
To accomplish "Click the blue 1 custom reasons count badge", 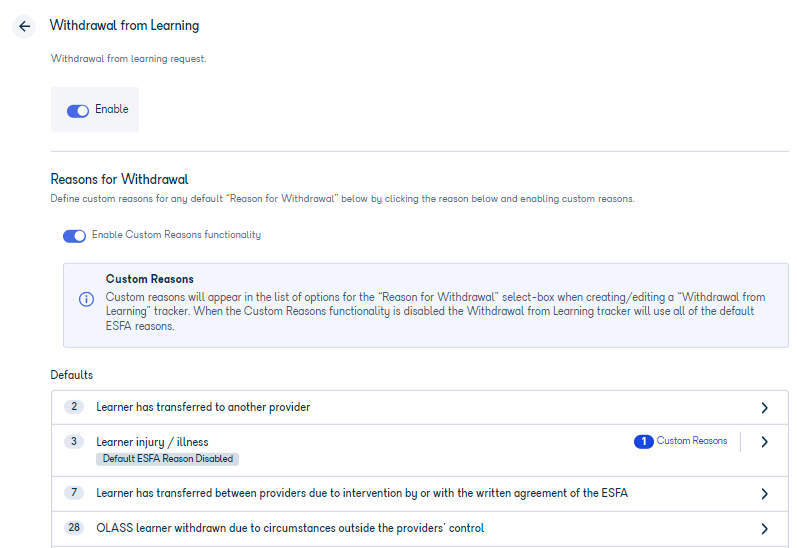I will [643, 441].
